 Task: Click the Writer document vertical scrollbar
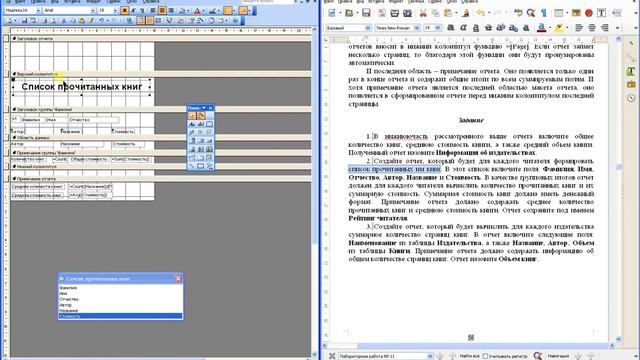click(x=619, y=188)
